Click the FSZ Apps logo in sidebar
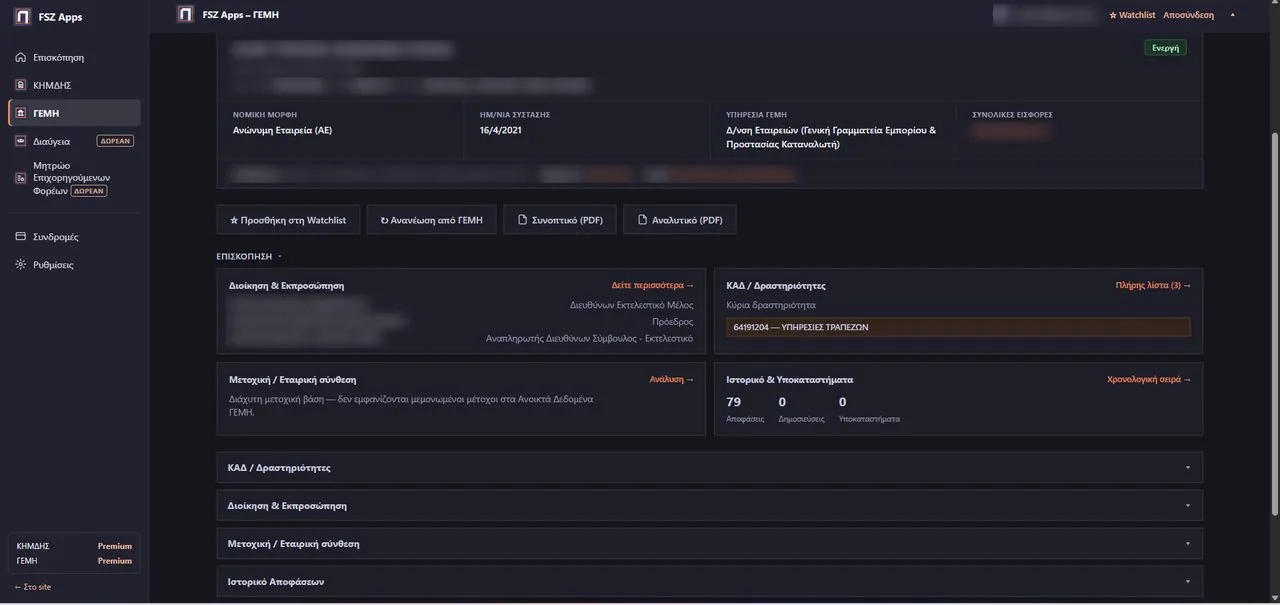The height and width of the screenshot is (605, 1280). [22, 17]
